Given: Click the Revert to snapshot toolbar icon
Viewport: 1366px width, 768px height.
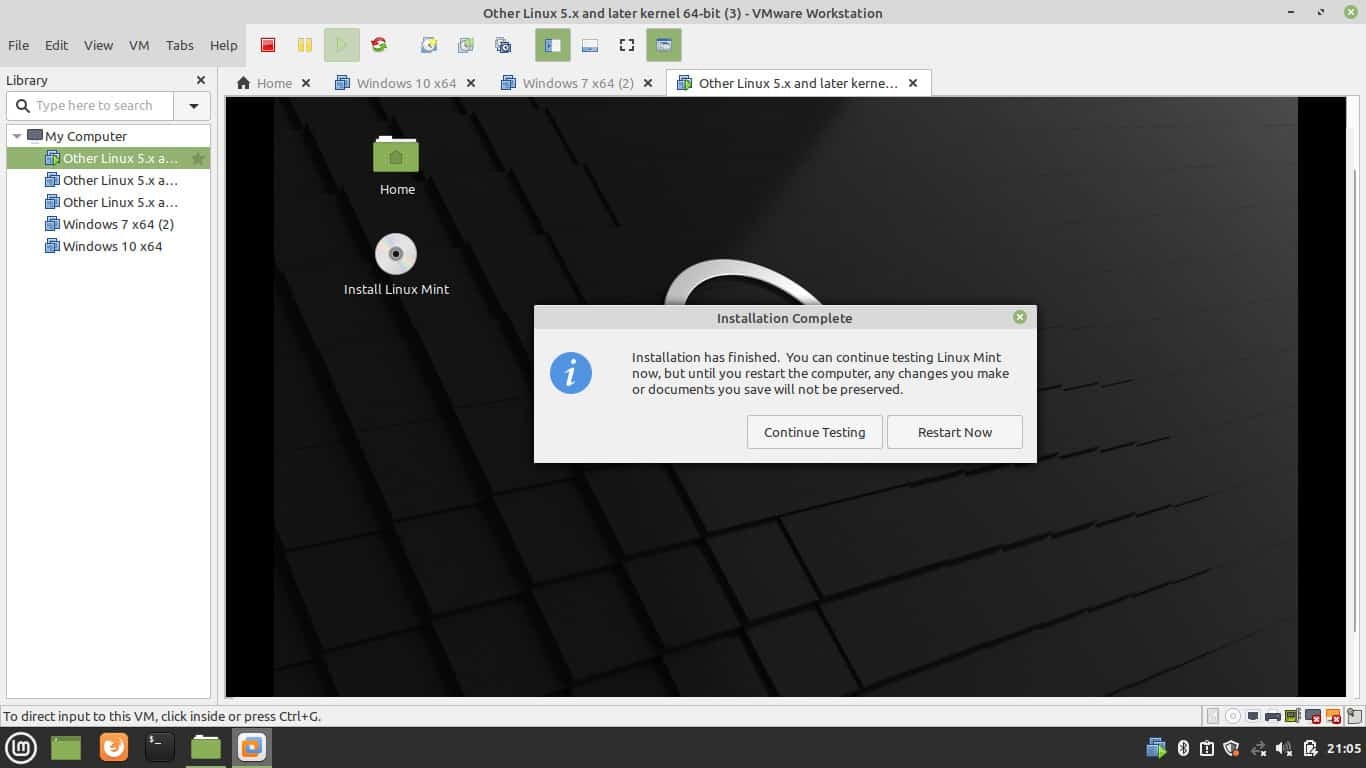Looking at the screenshot, I should click(x=466, y=45).
